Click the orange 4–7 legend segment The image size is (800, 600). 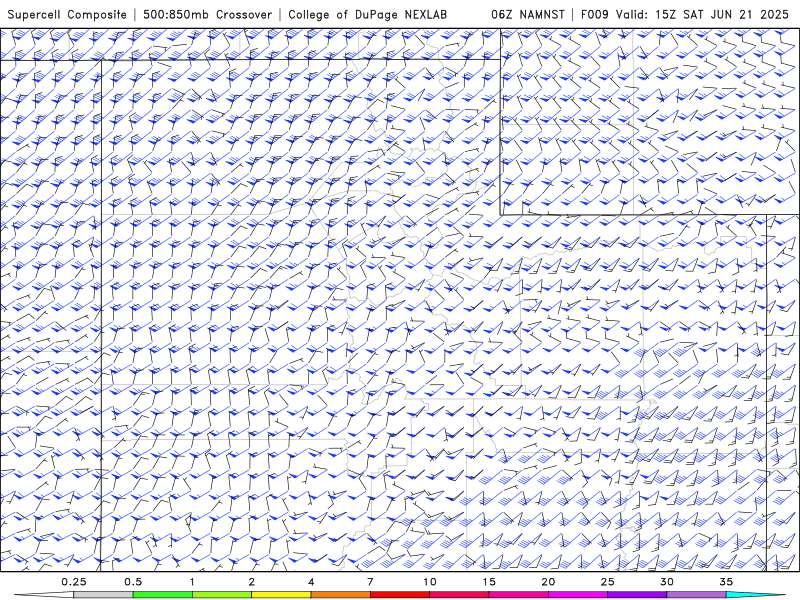[340, 595]
